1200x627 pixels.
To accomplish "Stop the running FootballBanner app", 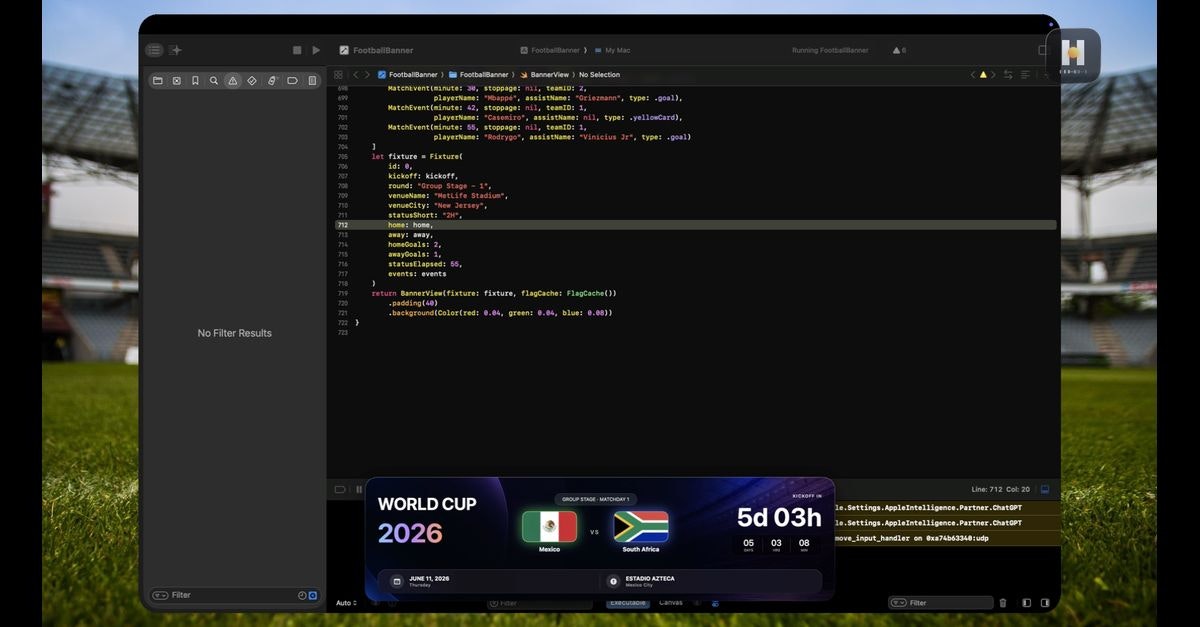I will pos(297,50).
